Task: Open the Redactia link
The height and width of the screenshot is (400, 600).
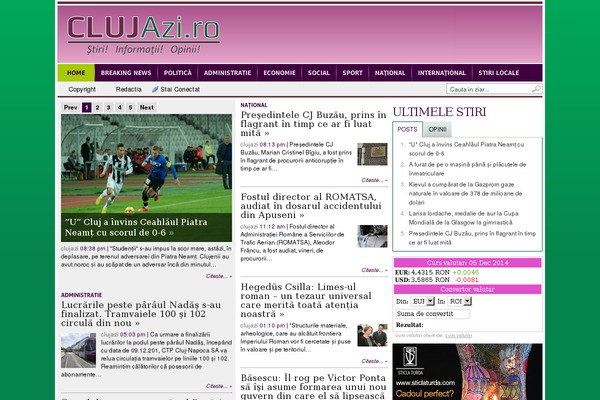Action: tap(129, 89)
